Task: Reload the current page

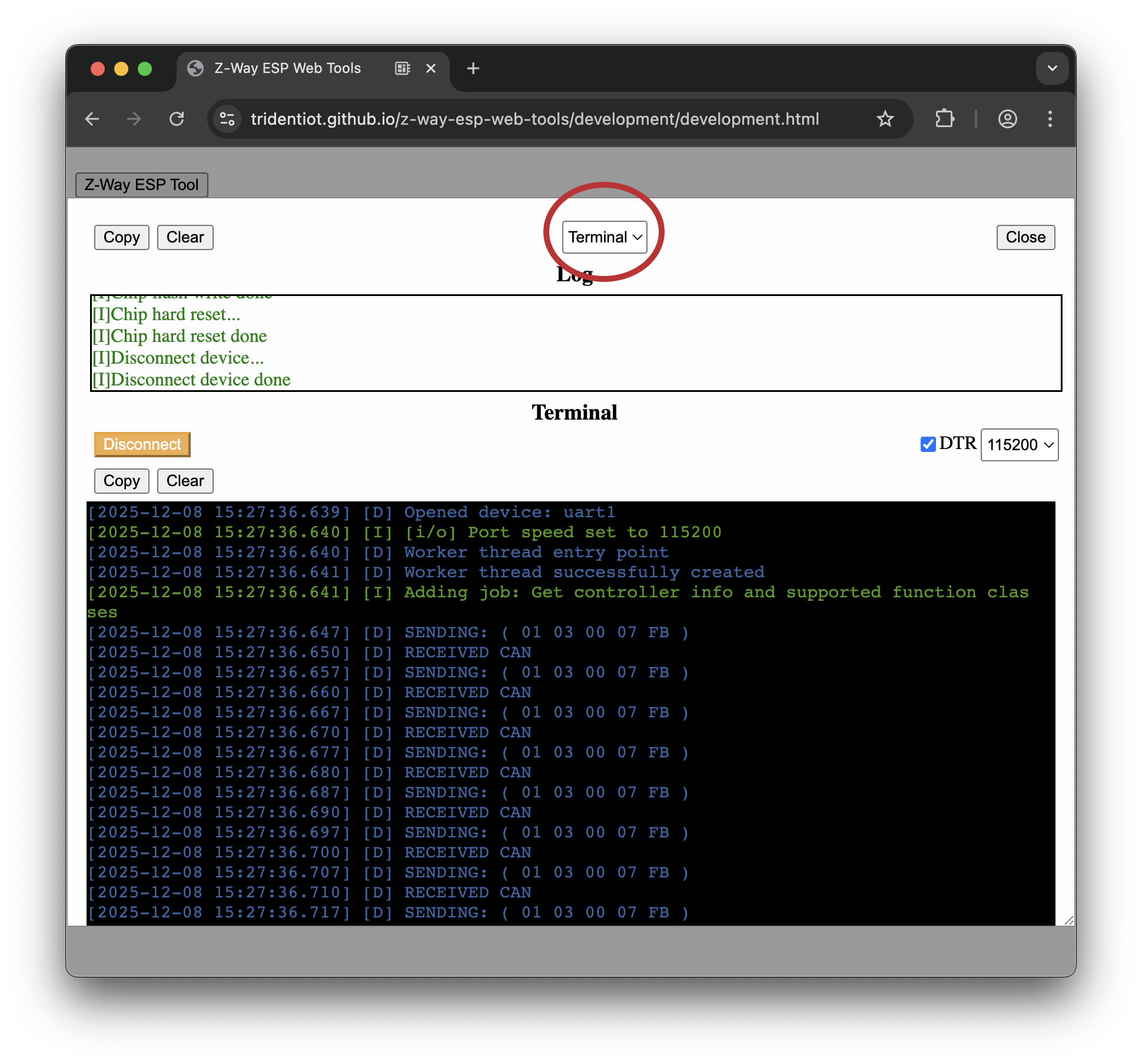Action: [x=177, y=119]
